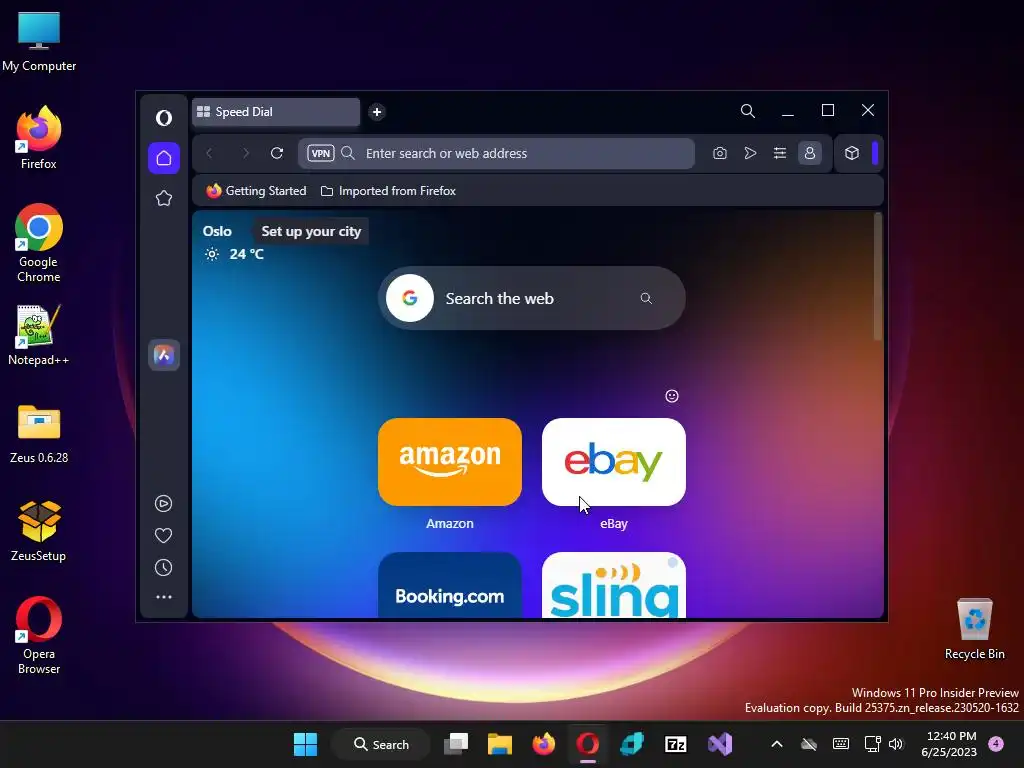The height and width of the screenshot is (768, 1024).
Task: Open the Extensions cube icon
Action: (852, 153)
